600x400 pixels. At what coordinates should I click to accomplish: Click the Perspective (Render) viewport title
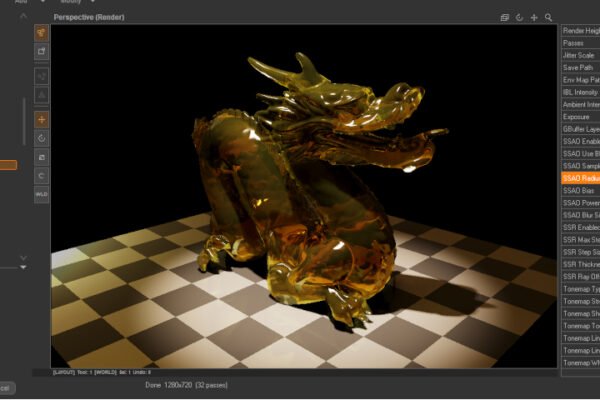[89, 17]
